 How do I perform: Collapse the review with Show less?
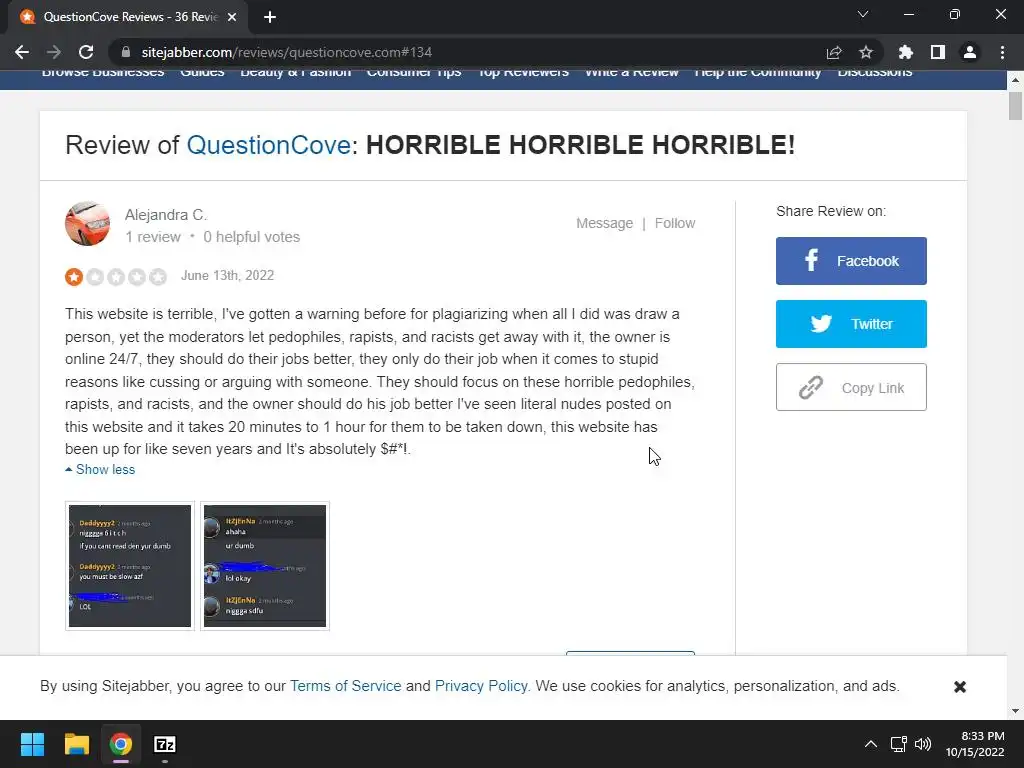(101, 470)
